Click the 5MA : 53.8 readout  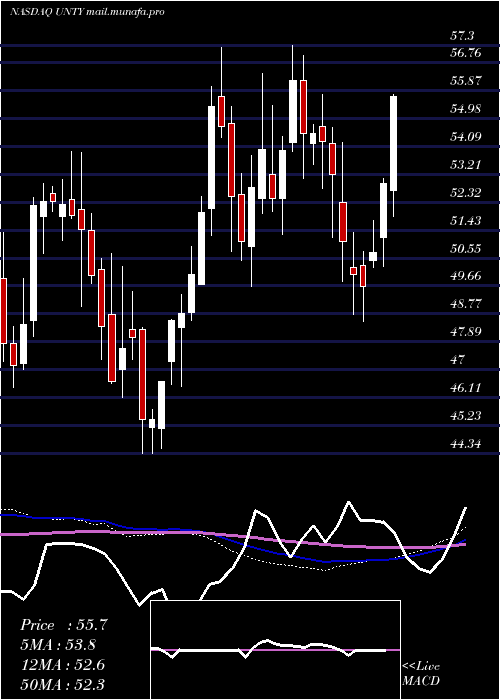[x=58, y=645]
